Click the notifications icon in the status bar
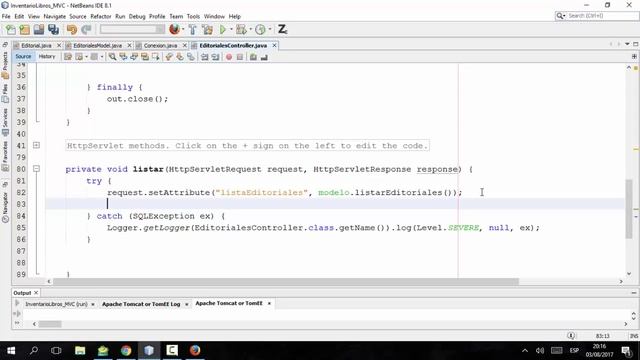 click(x=571, y=336)
